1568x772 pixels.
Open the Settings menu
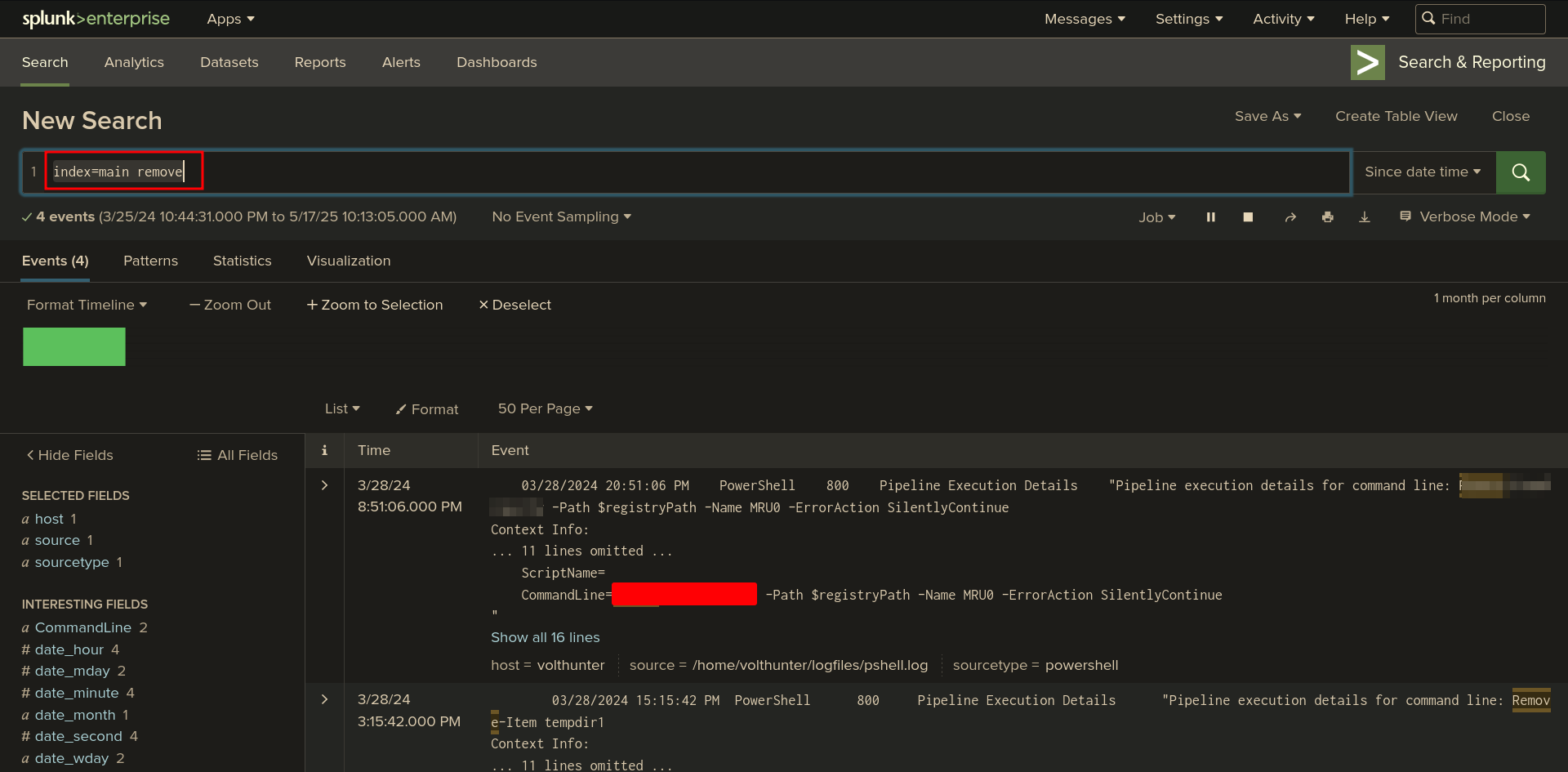coord(1189,19)
